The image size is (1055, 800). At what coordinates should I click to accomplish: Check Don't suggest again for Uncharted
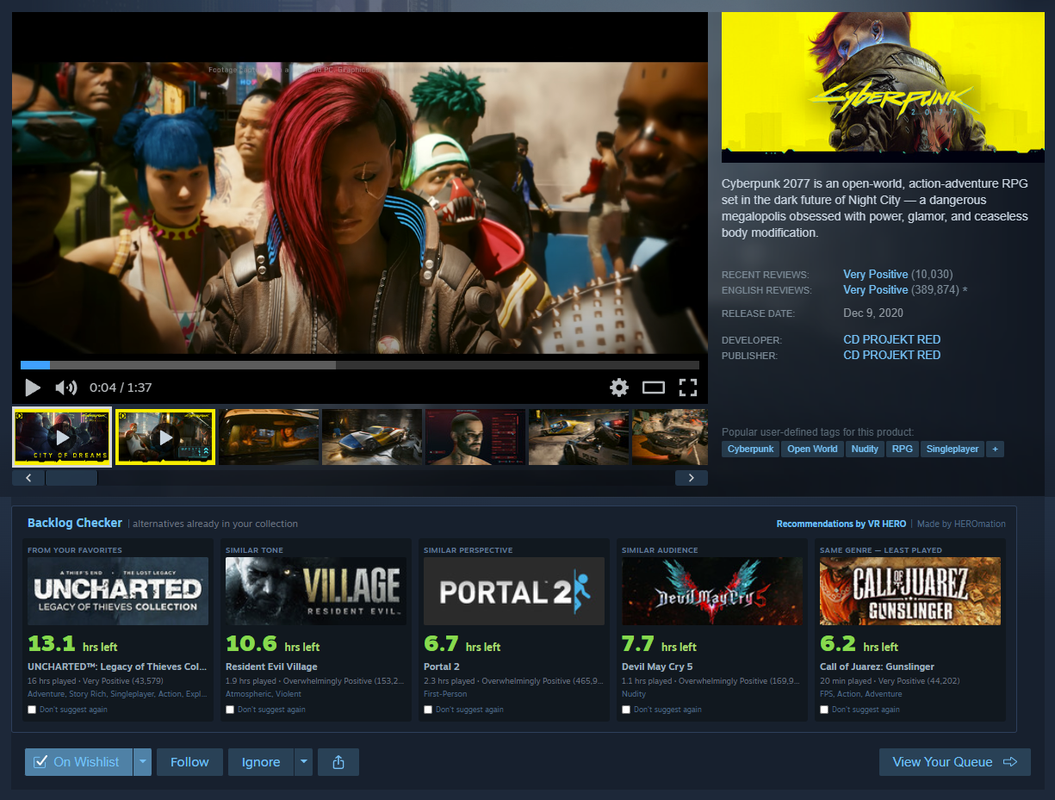pos(32,709)
